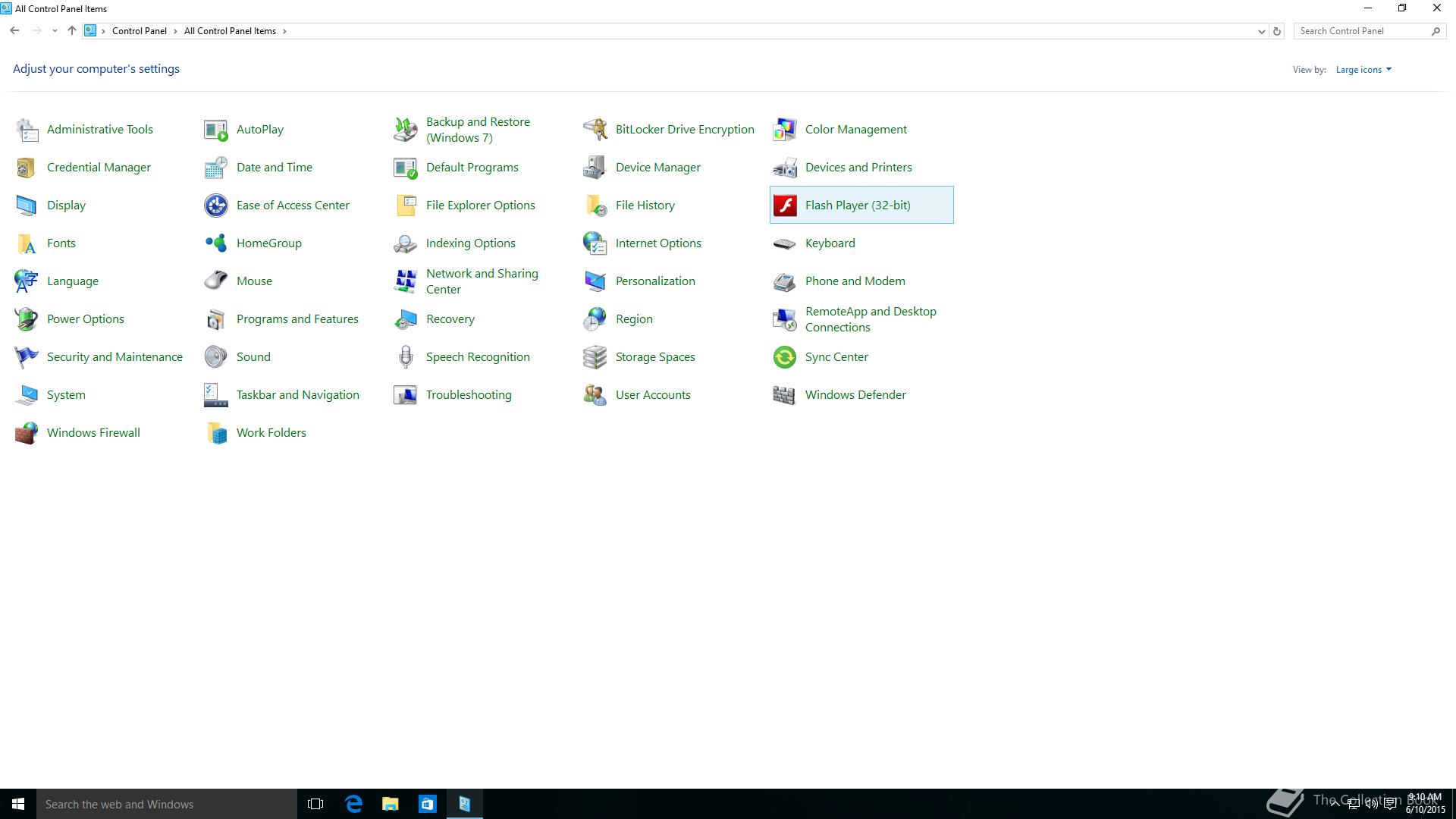
Task: Expand chevron after Control Panel breadcrumb
Action: (x=175, y=31)
